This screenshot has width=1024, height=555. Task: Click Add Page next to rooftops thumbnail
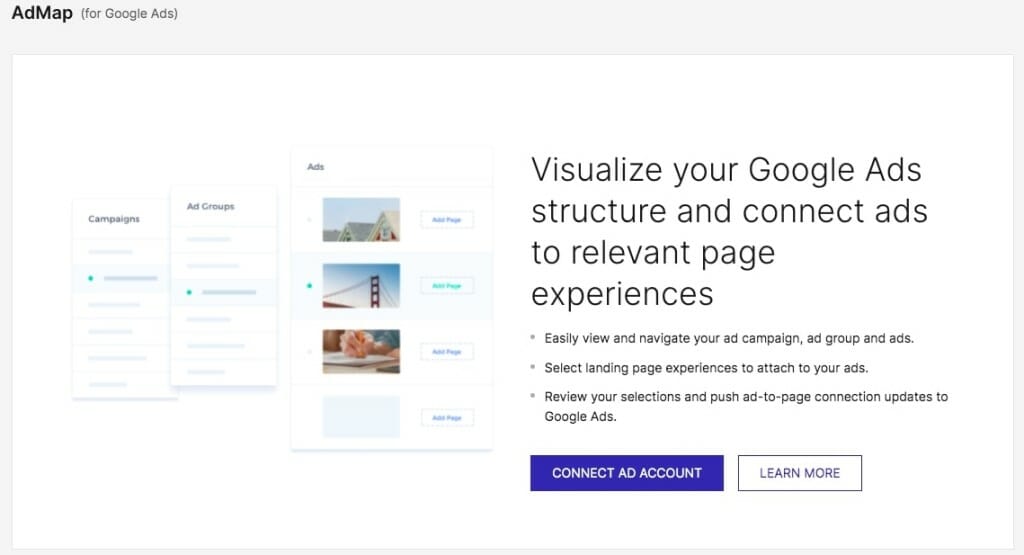[447, 219]
